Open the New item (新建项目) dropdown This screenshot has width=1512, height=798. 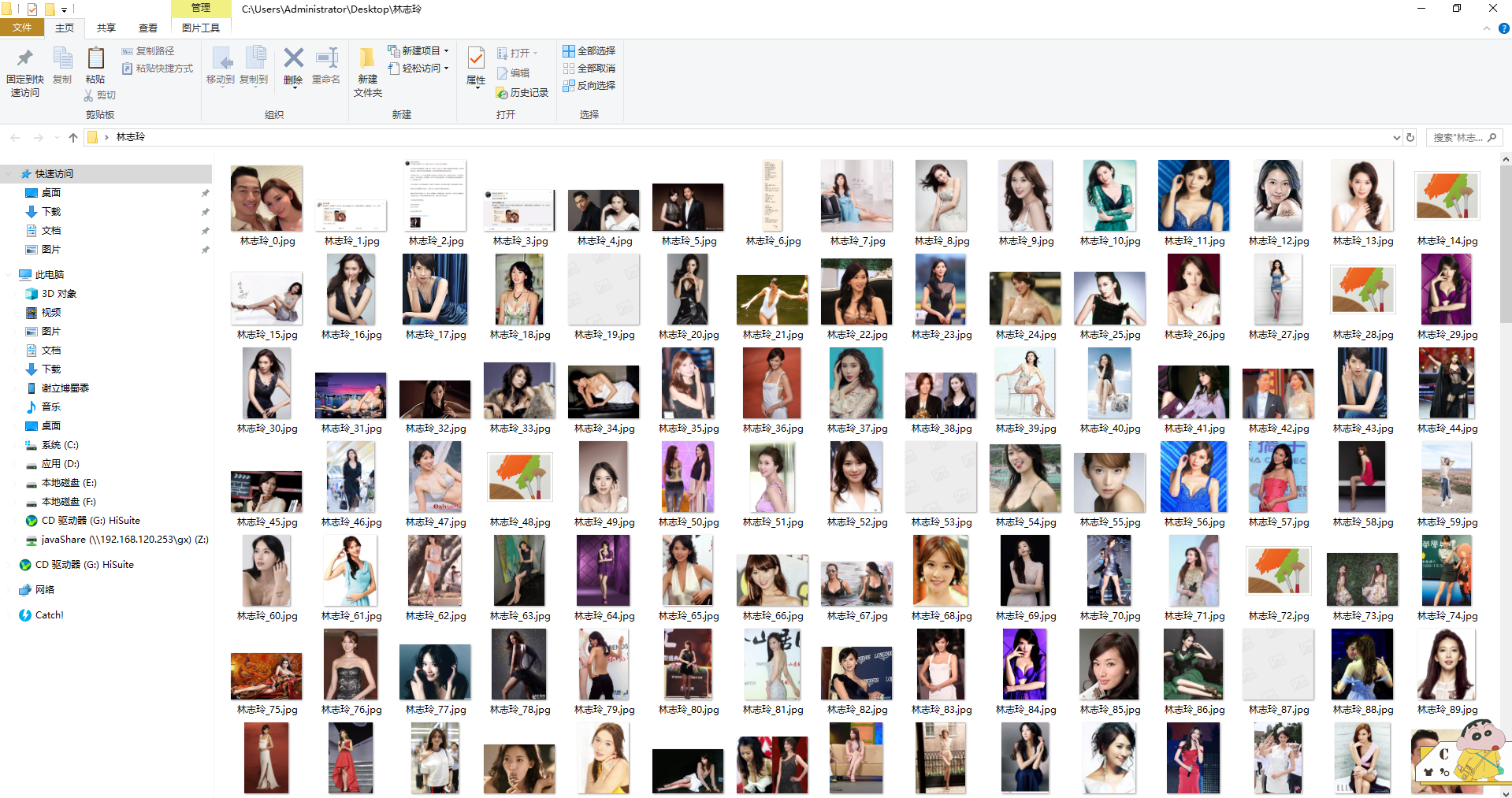click(418, 51)
